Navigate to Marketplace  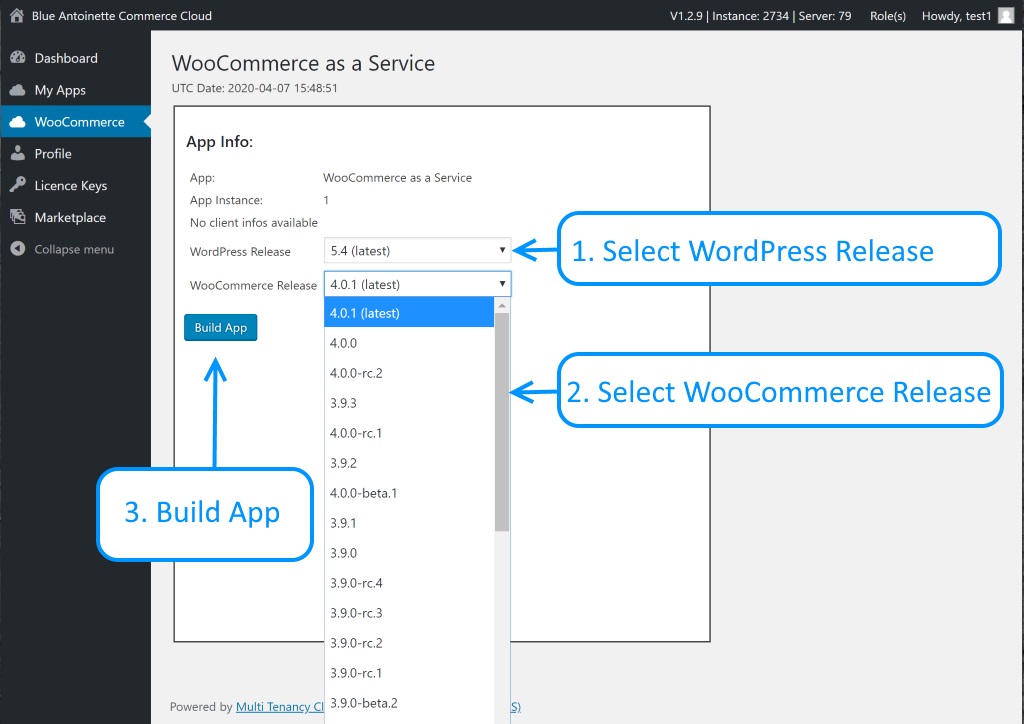(x=75, y=217)
